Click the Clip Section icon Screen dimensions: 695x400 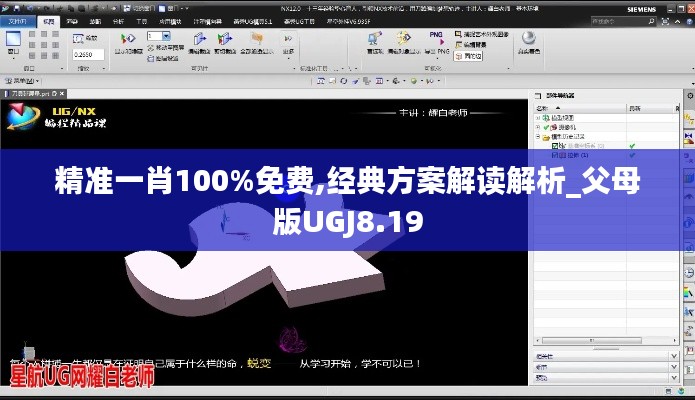tap(225, 39)
